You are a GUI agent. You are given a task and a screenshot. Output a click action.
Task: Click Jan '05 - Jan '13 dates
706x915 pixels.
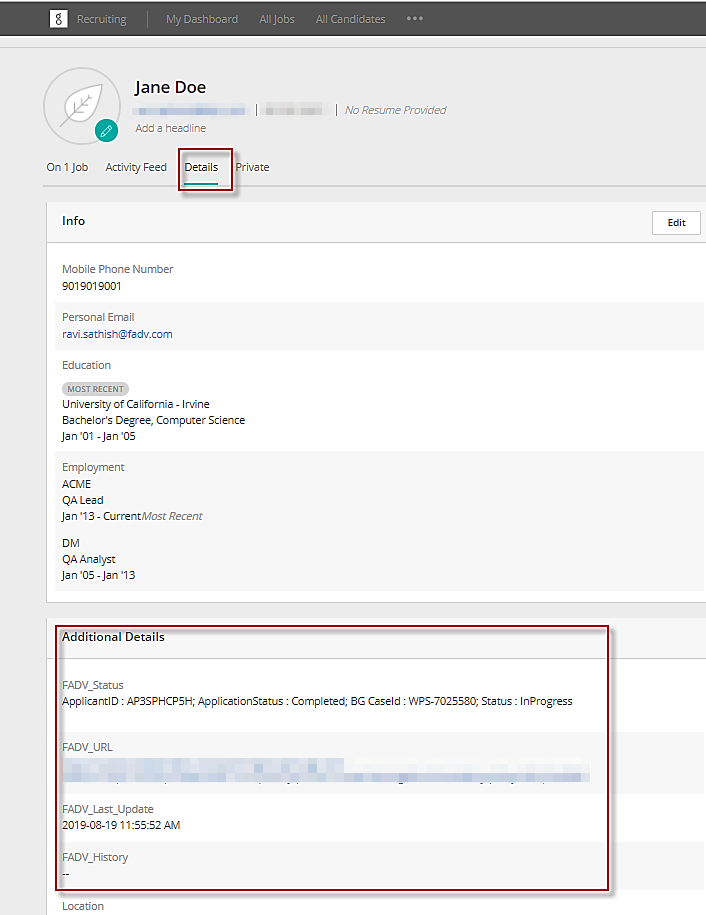point(99,575)
